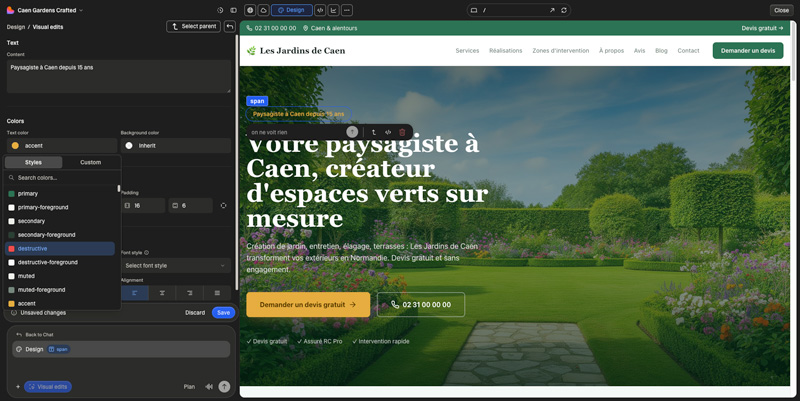Open the globe preview icon
The height and width of the screenshot is (401, 800).
(250, 10)
